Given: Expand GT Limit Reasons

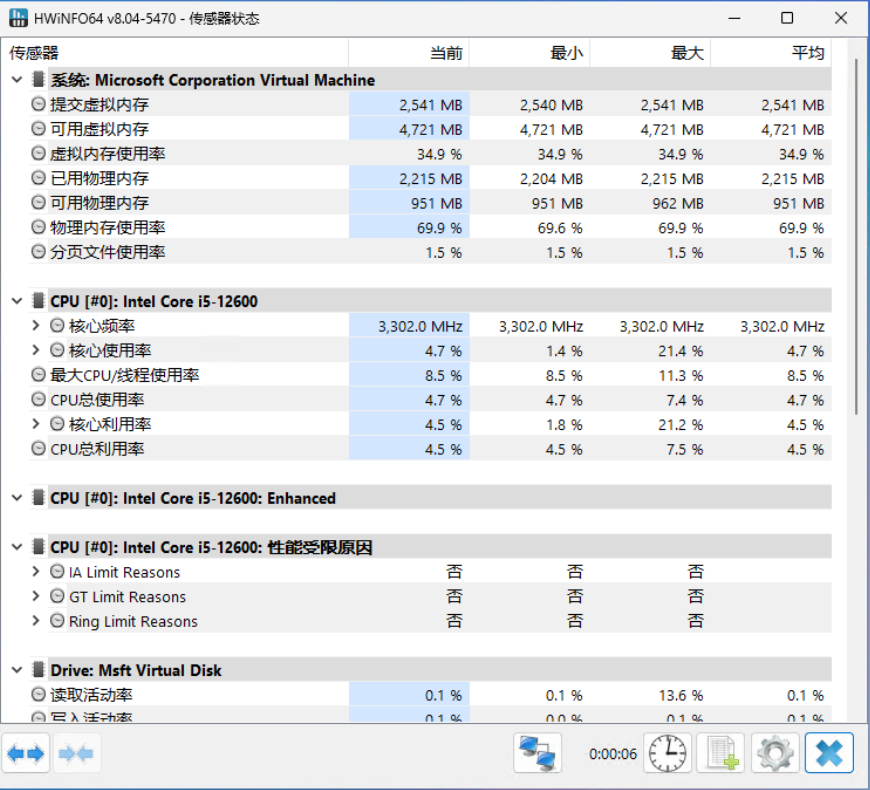Looking at the screenshot, I should tap(36, 596).
